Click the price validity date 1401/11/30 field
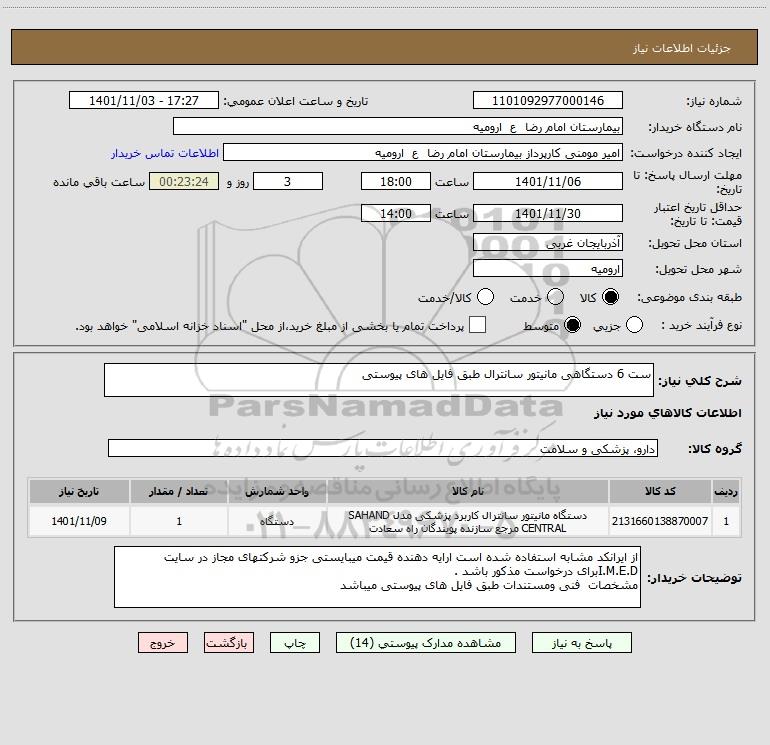 click(548, 214)
